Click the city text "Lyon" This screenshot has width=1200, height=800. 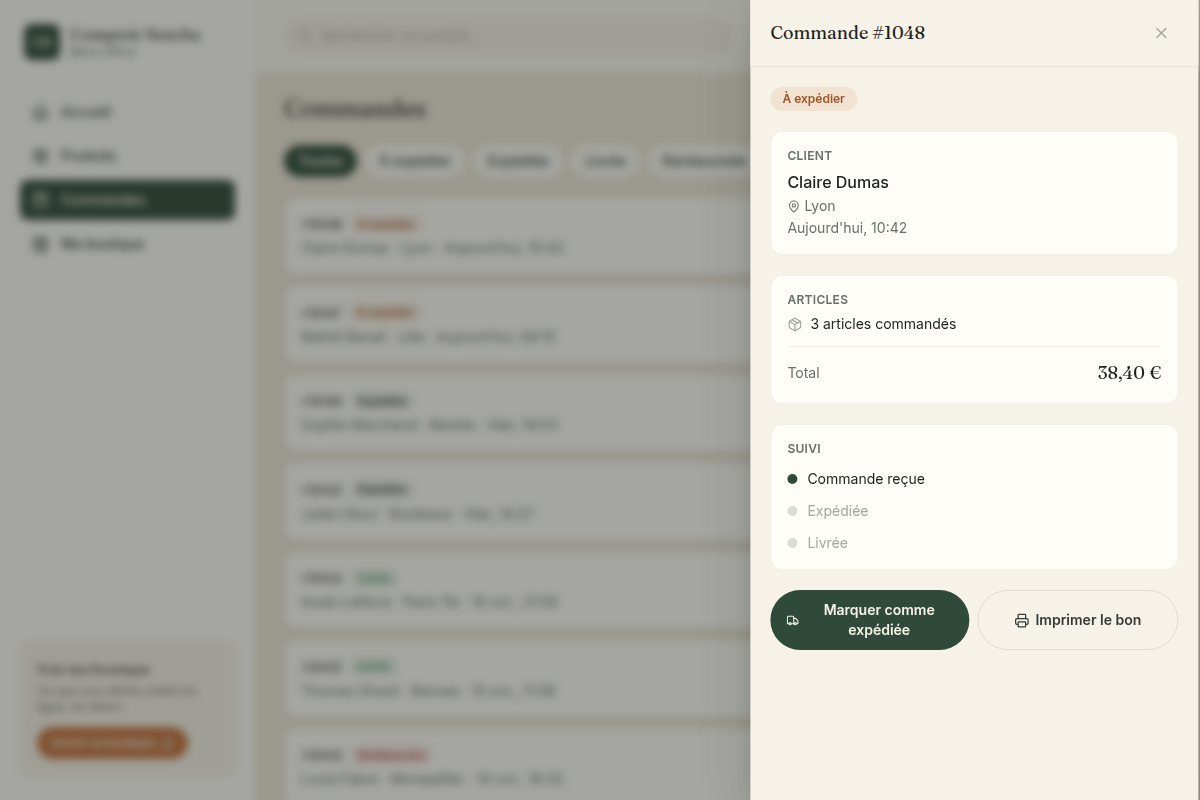click(x=820, y=207)
